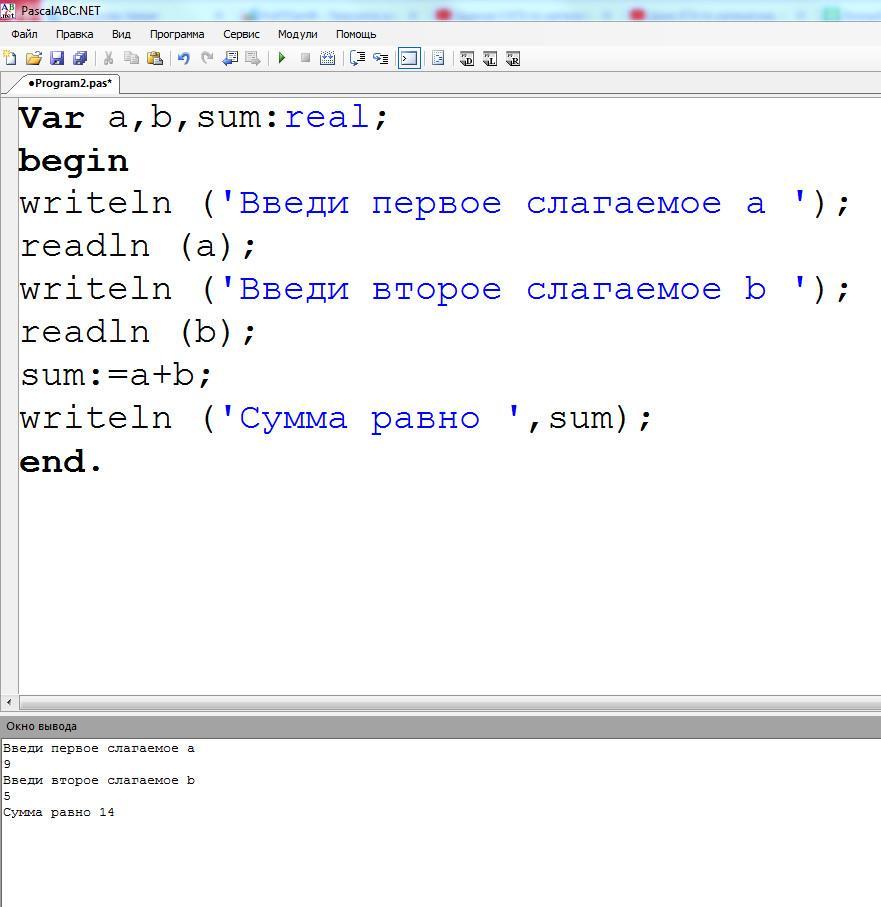
Task: Open the Программа menu
Action: 177,34
